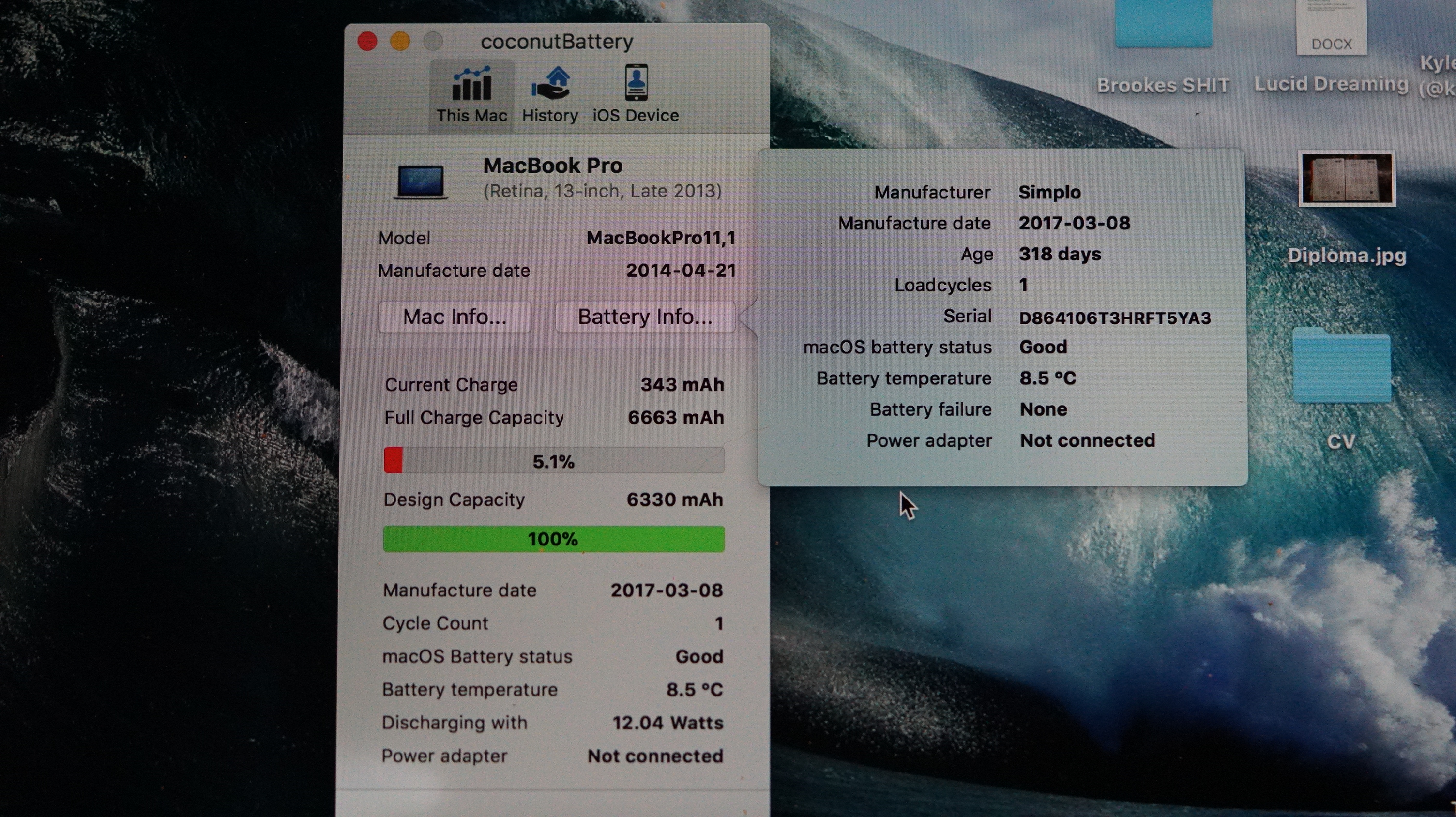Click the Discharging with 12.04 Watts value
The image size is (1456, 817).
coord(668,723)
